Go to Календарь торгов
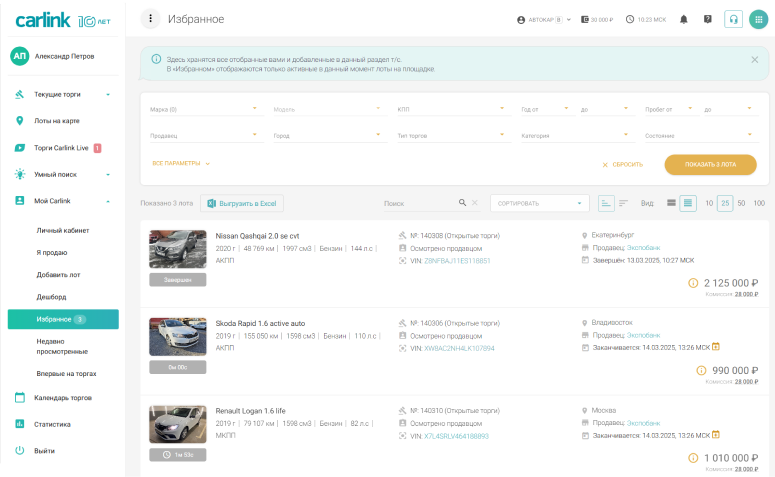Viewport: 775px width, 477px height. point(62,397)
